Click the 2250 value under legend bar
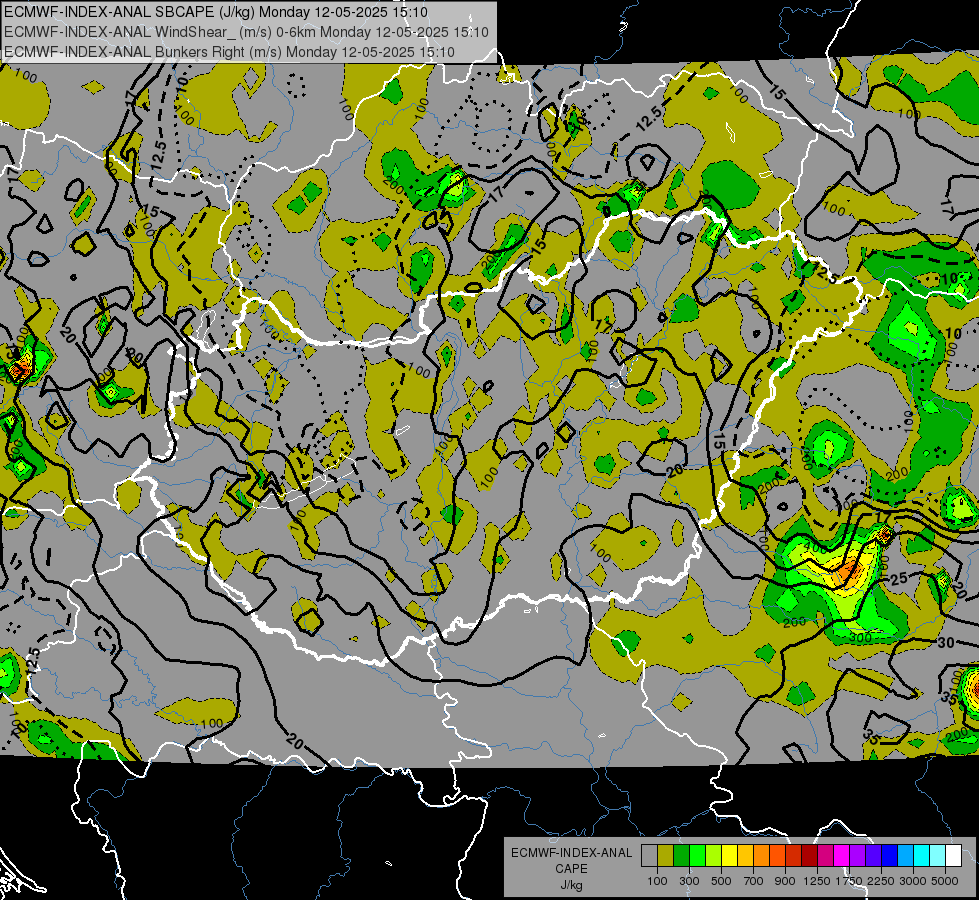979x900 pixels. coord(881,881)
